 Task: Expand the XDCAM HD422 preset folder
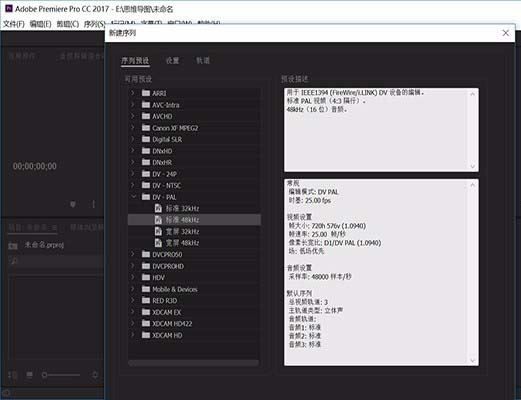click(x=133, y=323)
